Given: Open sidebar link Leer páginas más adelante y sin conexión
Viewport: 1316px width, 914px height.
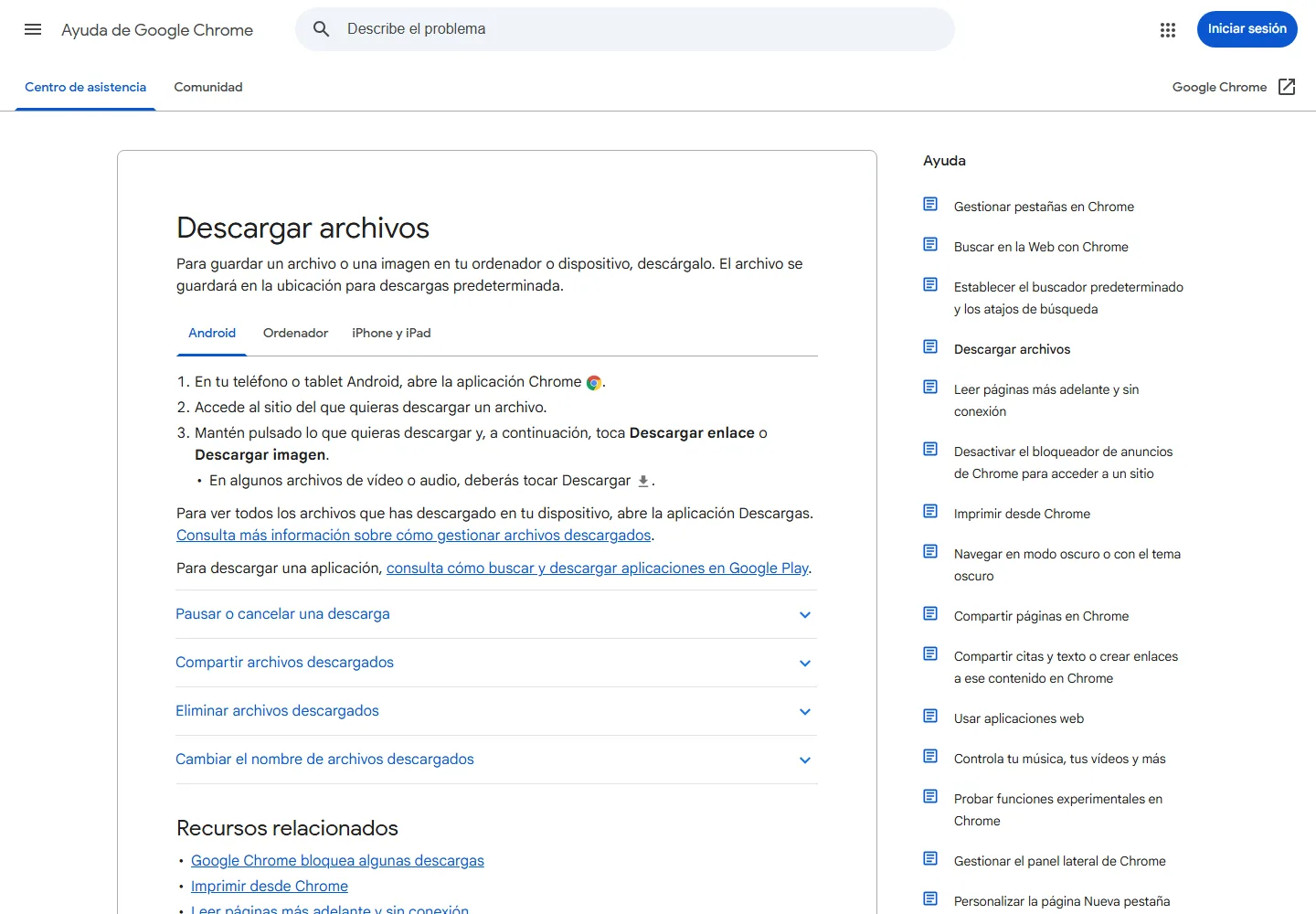Looking at the screenshot, I should click(x=1046, y=400).
